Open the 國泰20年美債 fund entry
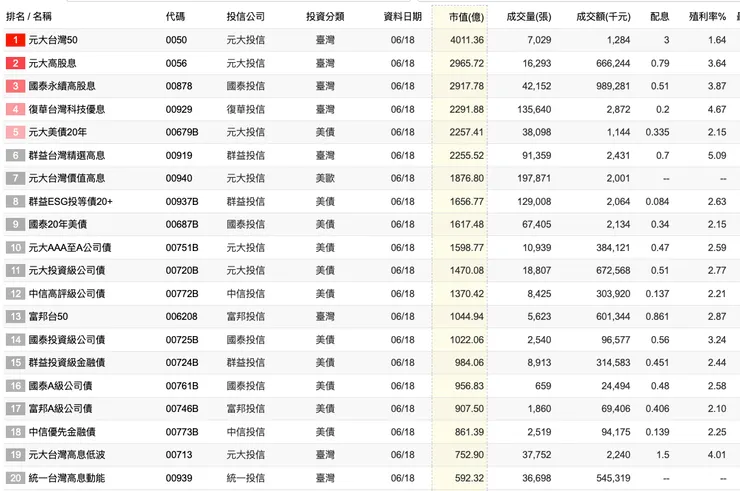740x491 pixels. [x=58, y=224]
